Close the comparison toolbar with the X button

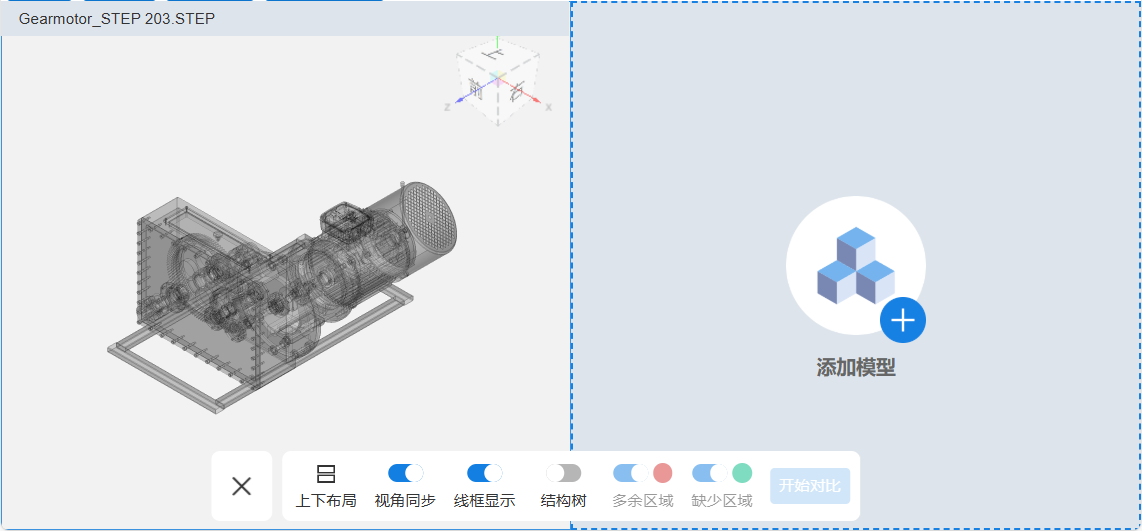point(241,486)
